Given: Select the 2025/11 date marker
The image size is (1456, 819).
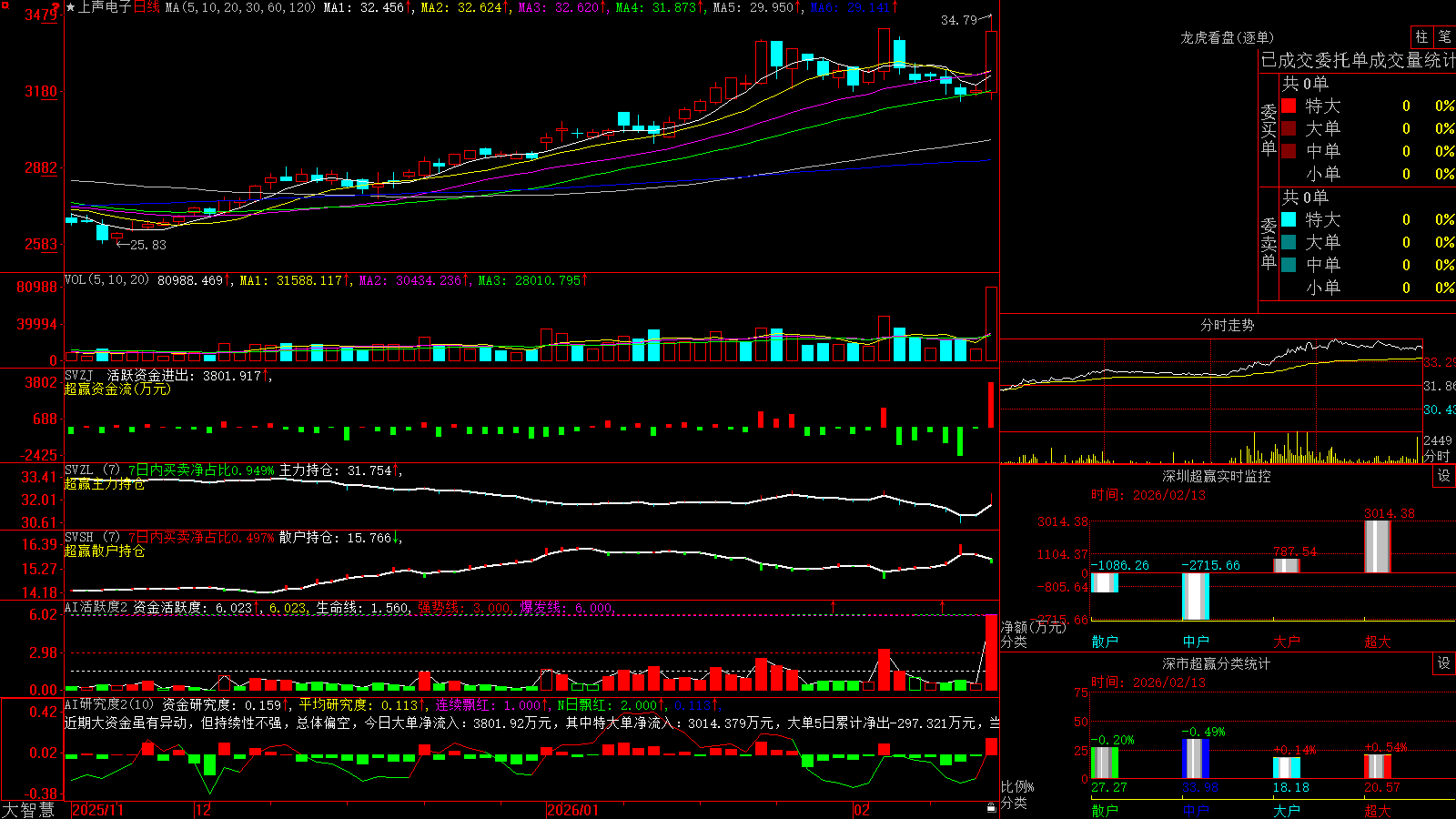Looking at the screenshot, I should point(97,810).
